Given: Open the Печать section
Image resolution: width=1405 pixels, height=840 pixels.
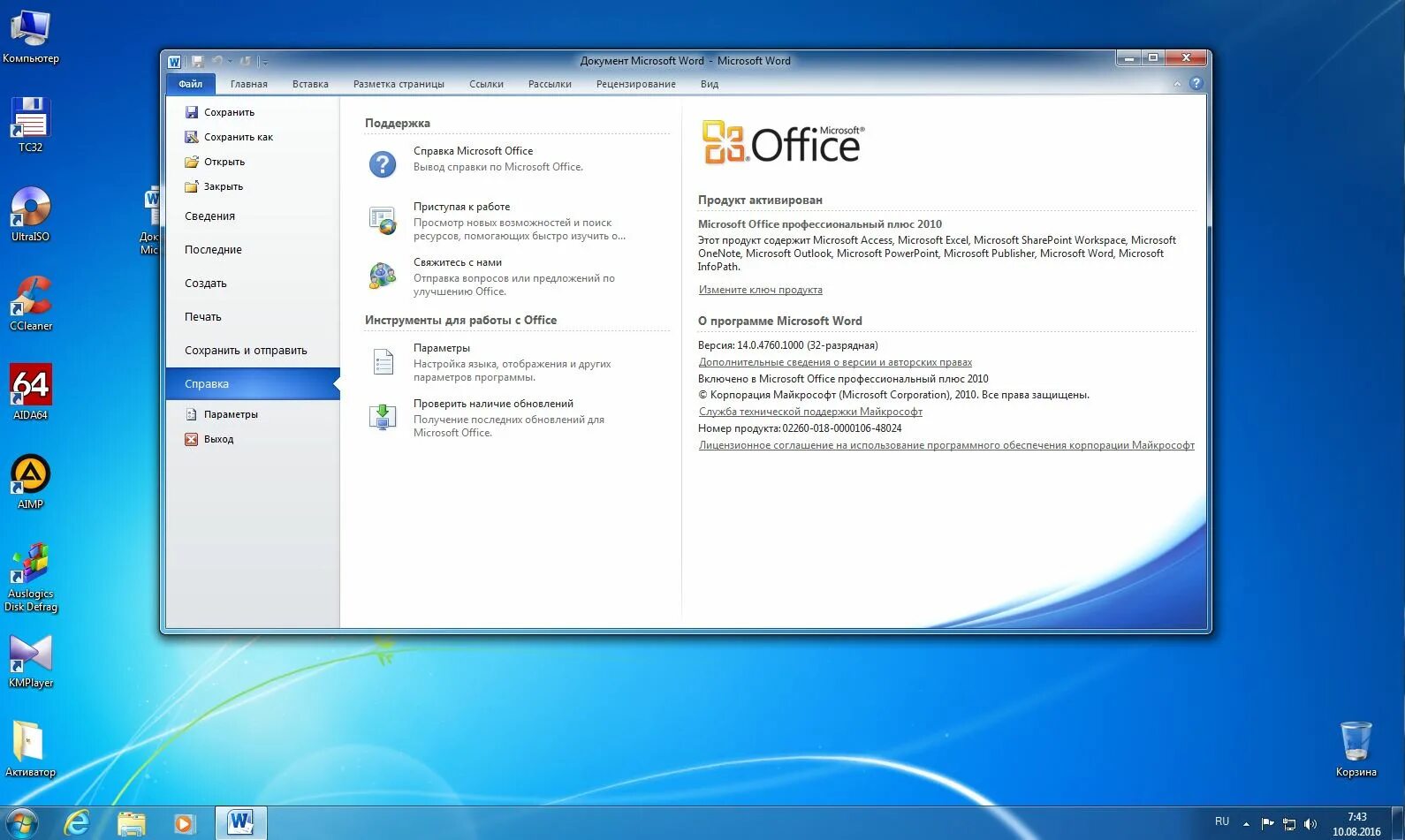Looking at the screenshot, I should pos(203,316).
